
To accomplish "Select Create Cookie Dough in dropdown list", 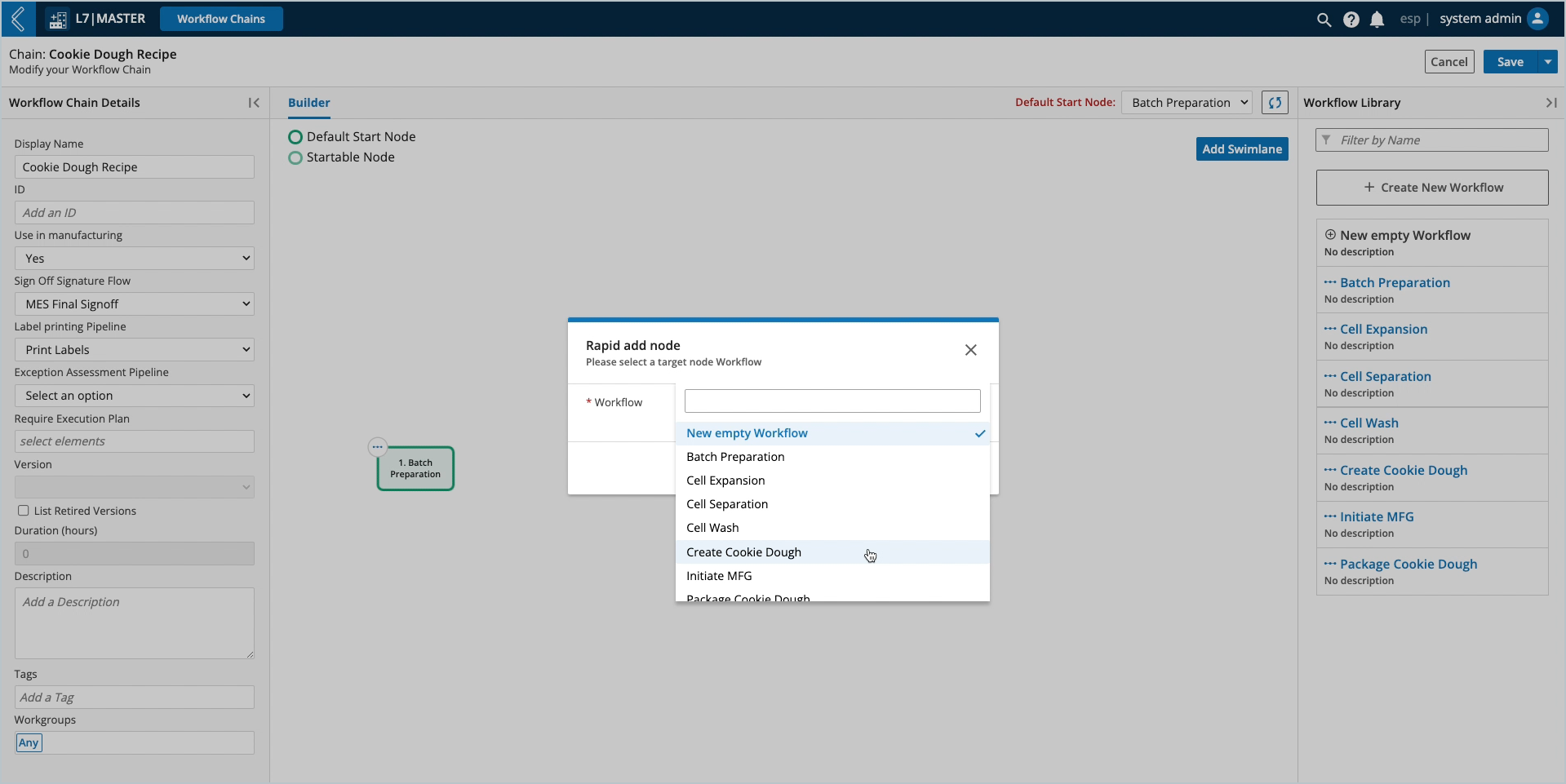I will click(x=832, y=552).
